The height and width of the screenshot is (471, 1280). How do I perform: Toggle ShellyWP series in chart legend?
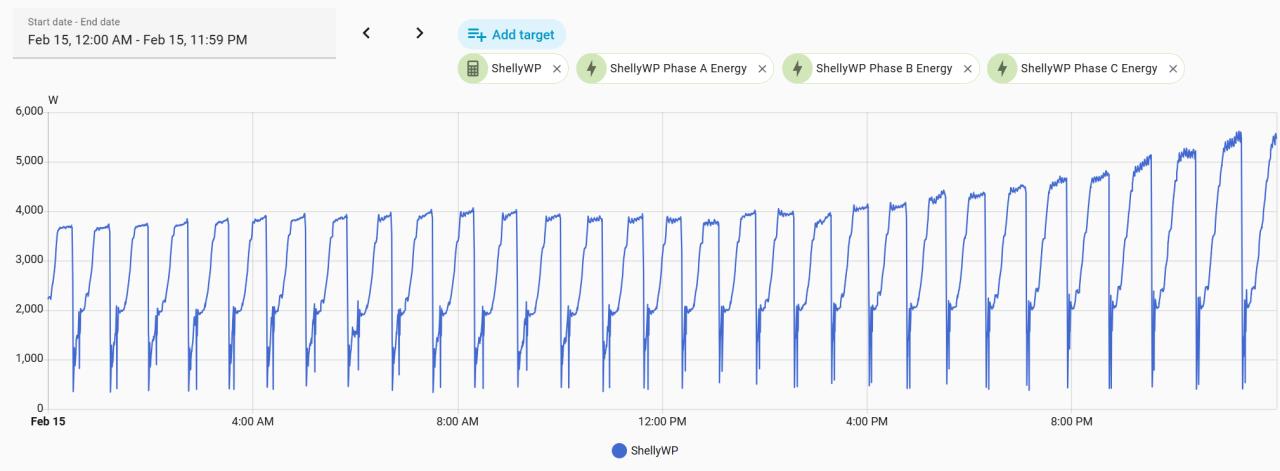(655, 451)
